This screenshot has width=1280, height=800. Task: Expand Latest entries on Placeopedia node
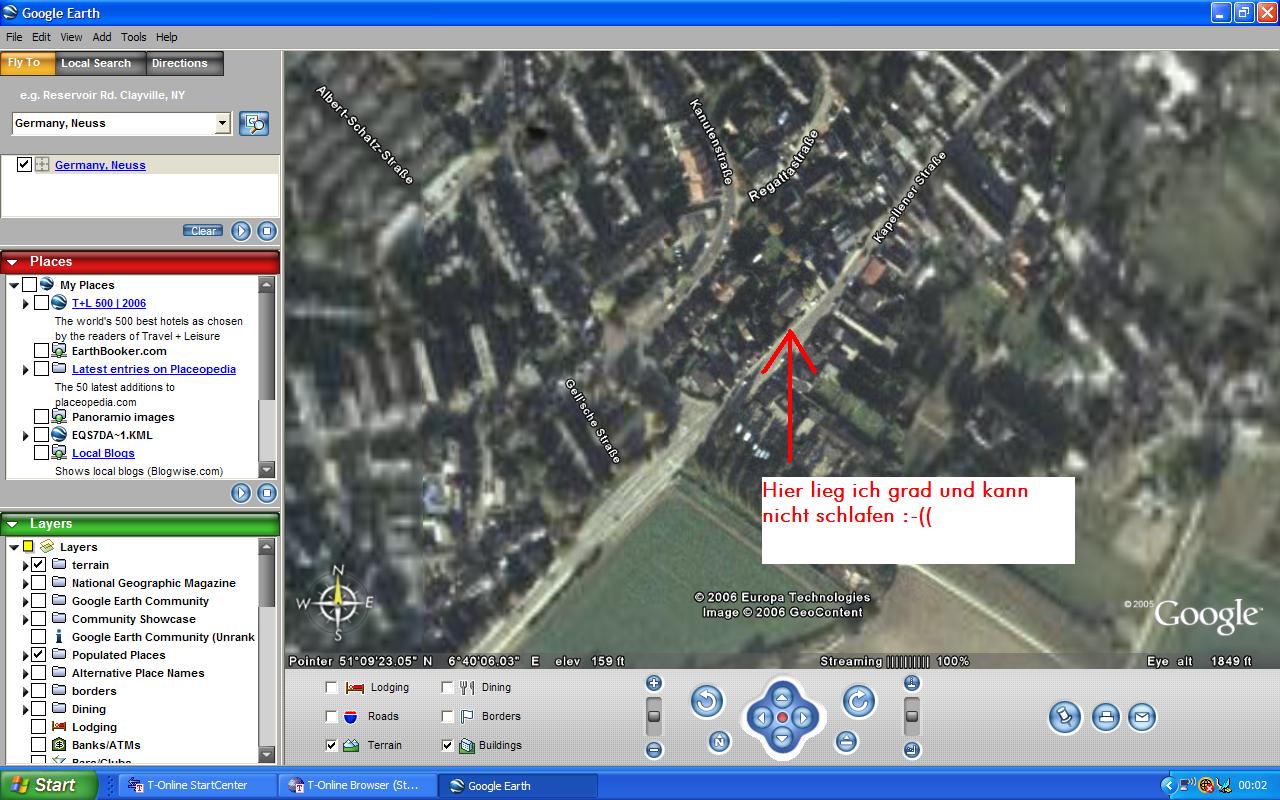(x=26, y=369)
